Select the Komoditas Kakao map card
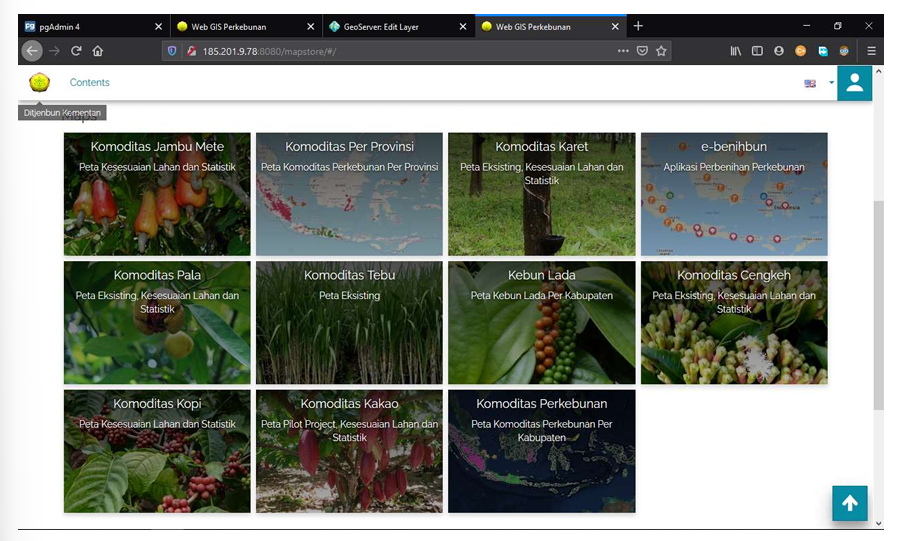Screen dimensions: 903x541 [349, 451]
